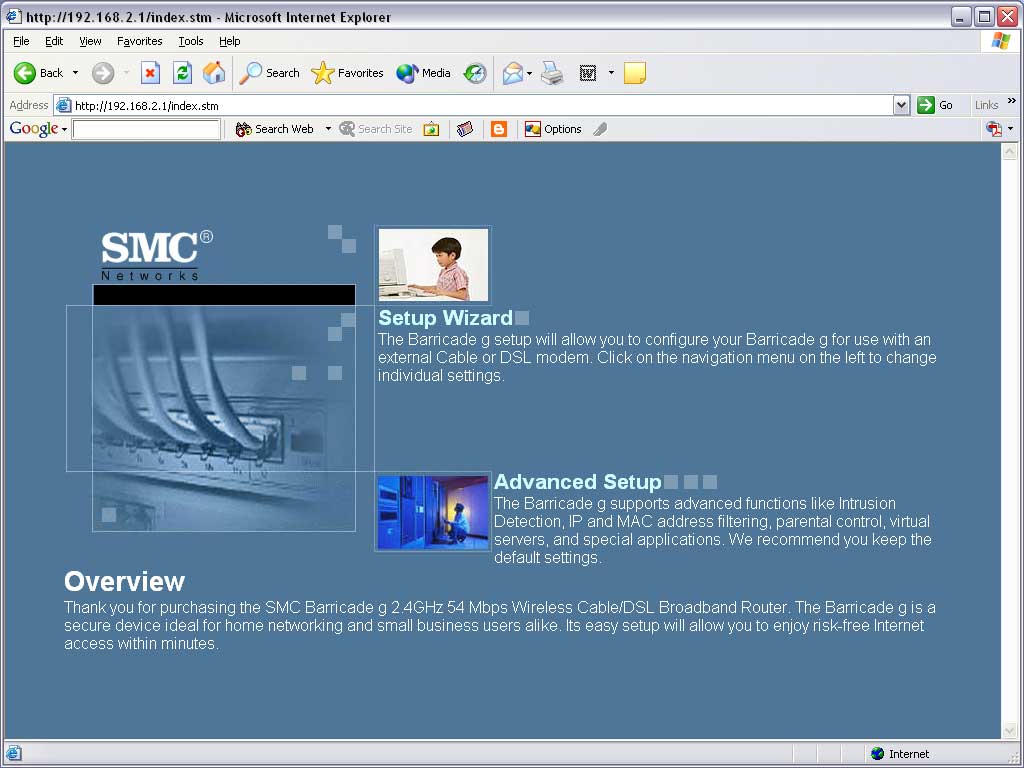The width and height of the screenshot is (1024, 768).
Task: Click in the address bar URL field
Action: (x=483, y=105)
